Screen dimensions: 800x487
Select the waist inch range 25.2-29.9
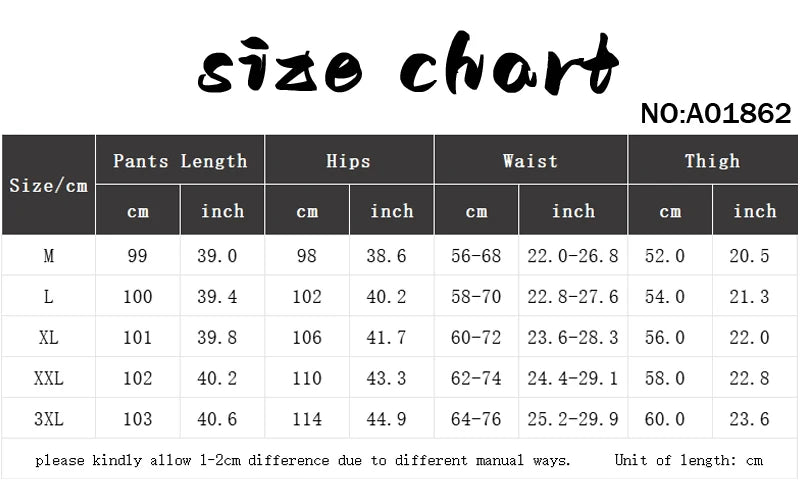(573, 420)
